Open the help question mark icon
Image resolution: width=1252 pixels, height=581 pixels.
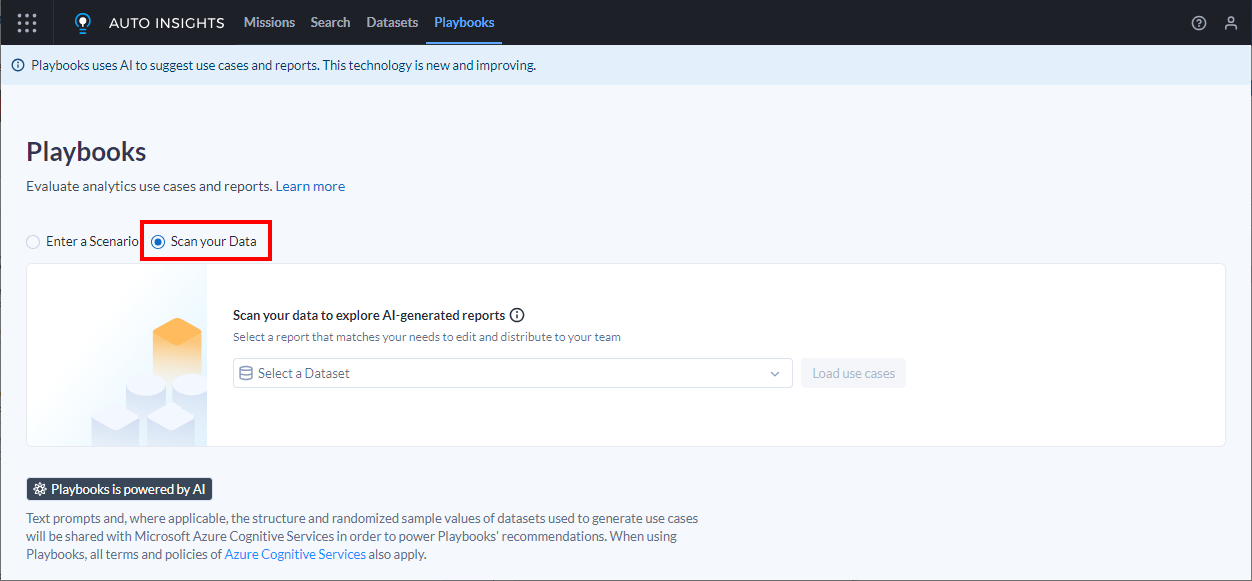tap(1199, 23)
